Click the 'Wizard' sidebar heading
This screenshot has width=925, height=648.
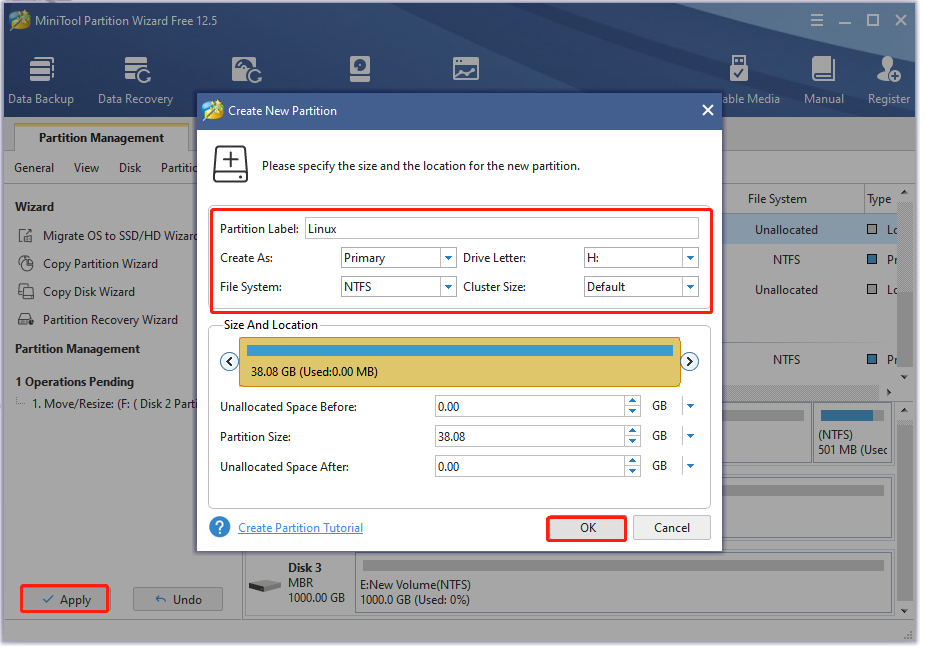pyautogui.click(x=35, y=208)
